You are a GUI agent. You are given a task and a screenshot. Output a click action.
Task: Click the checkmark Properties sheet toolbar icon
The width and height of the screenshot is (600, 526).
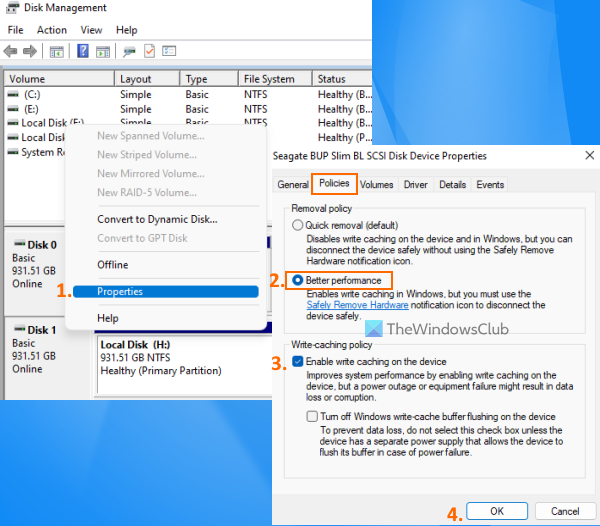(x=149, y=51)
